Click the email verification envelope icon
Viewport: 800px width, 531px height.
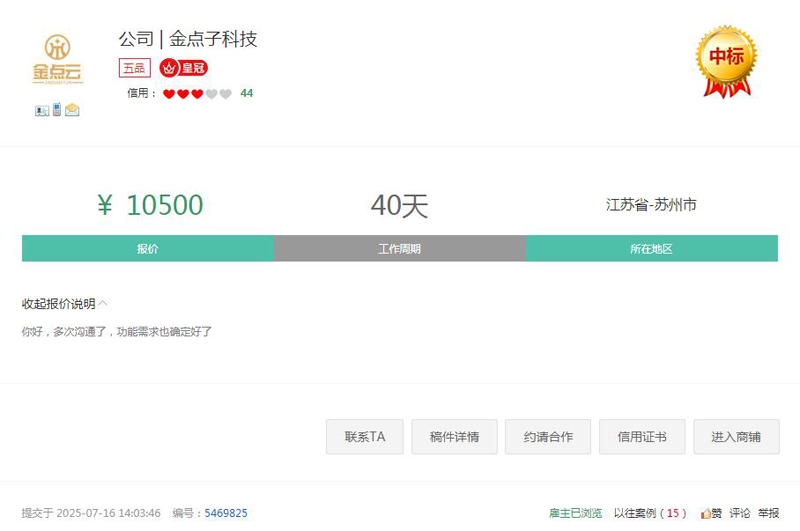pos(72,110)
